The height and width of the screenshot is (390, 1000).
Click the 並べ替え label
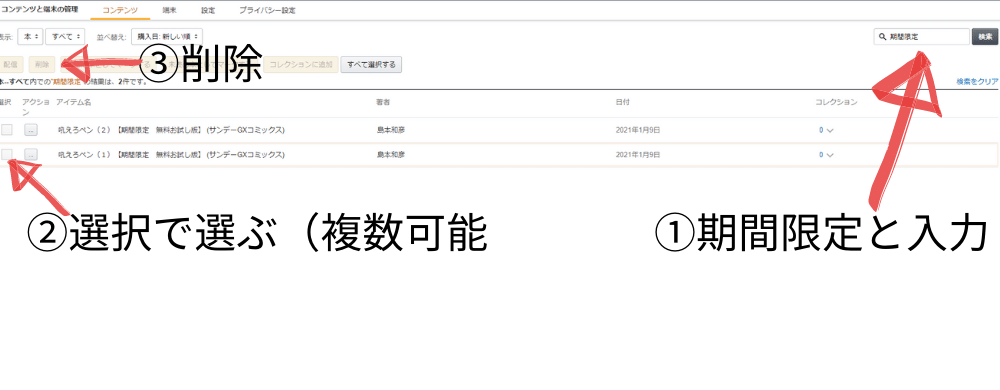(x=111, y=38)
